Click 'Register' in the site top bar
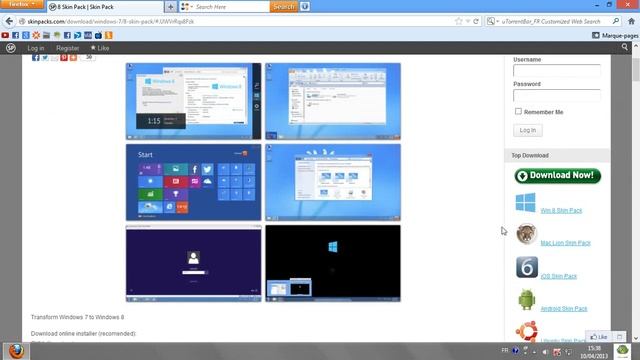This screenshot has height=360, width=640. [67, 48]
